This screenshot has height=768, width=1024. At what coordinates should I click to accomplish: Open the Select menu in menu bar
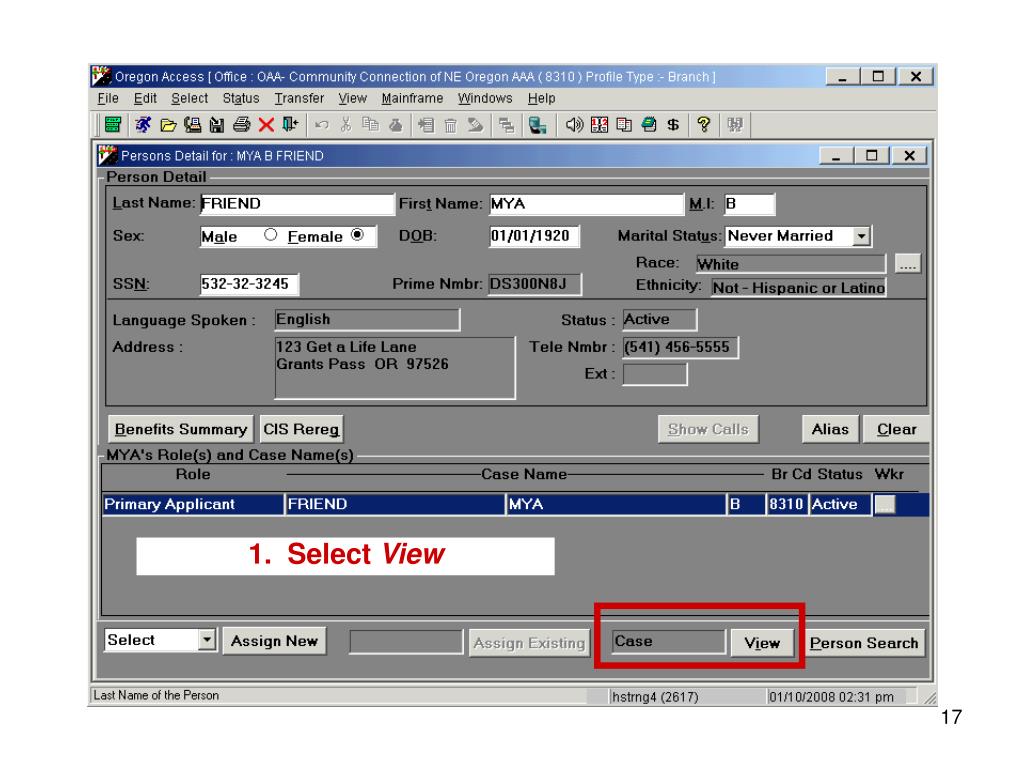pyautogui.click(x=189, y=98)
